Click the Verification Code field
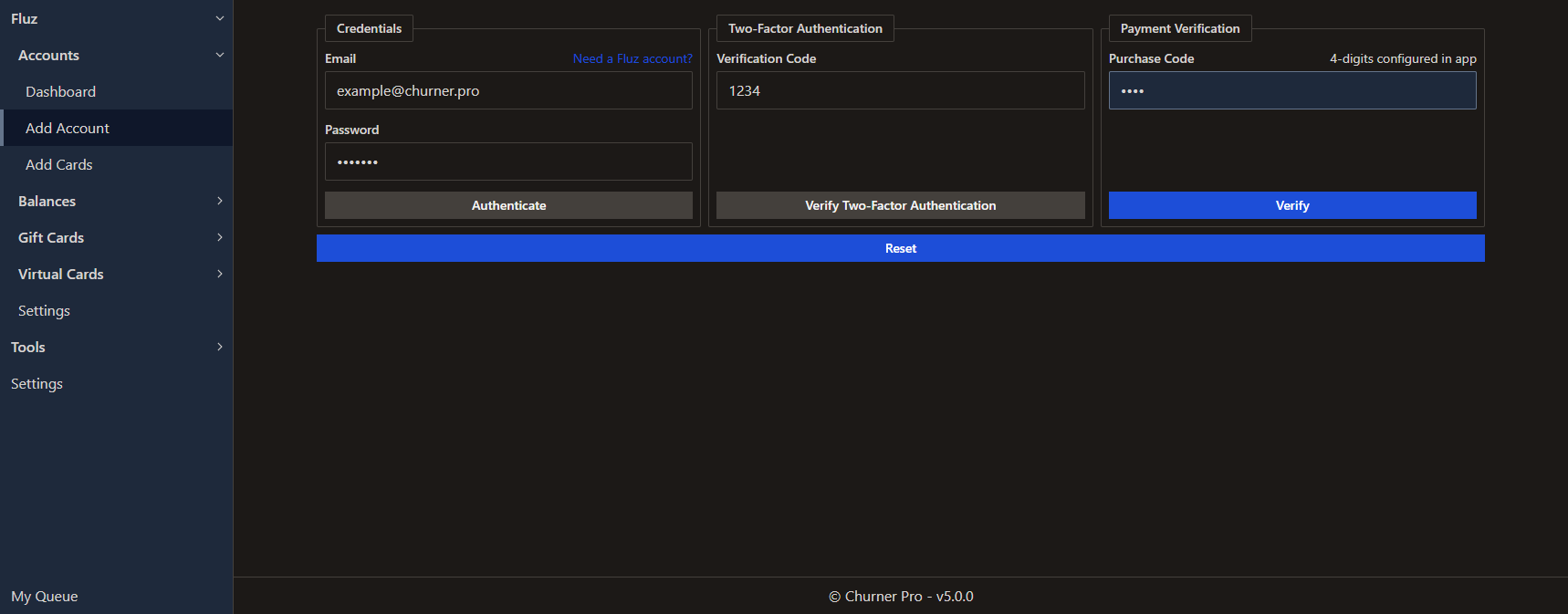Image resolution: width=1568 pixels, height=614 pixels. click(900, 91)
